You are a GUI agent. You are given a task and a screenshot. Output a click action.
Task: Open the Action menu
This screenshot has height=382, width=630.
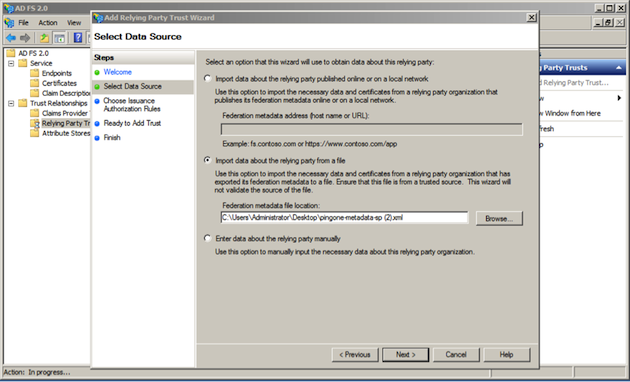point(48,23)
